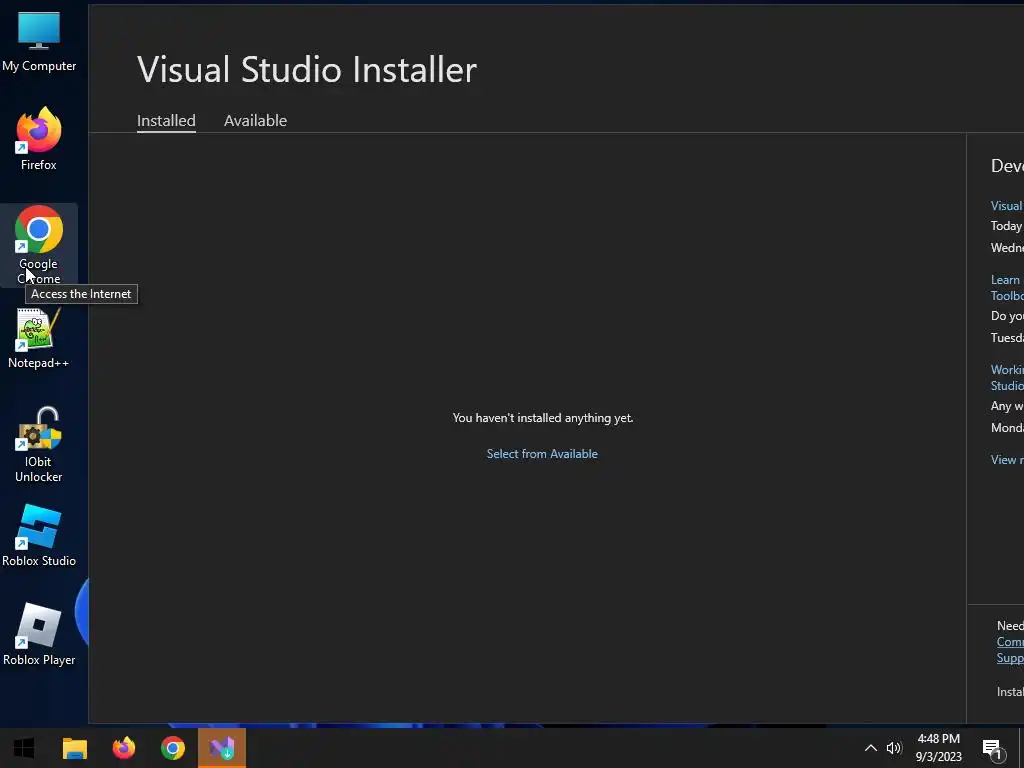
Task: Open the My Computer desktop icon
Action: [x=39, y=40]
